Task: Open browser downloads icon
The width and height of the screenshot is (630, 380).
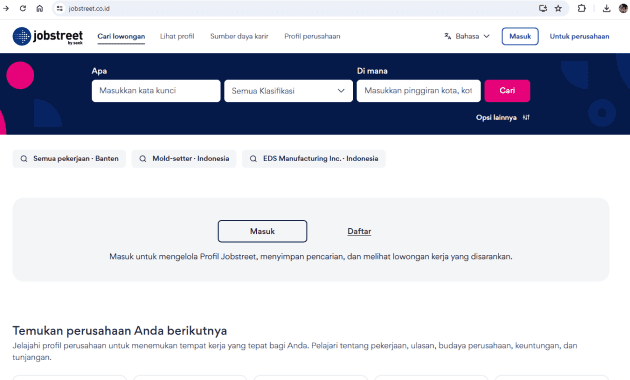Action: 606,8
